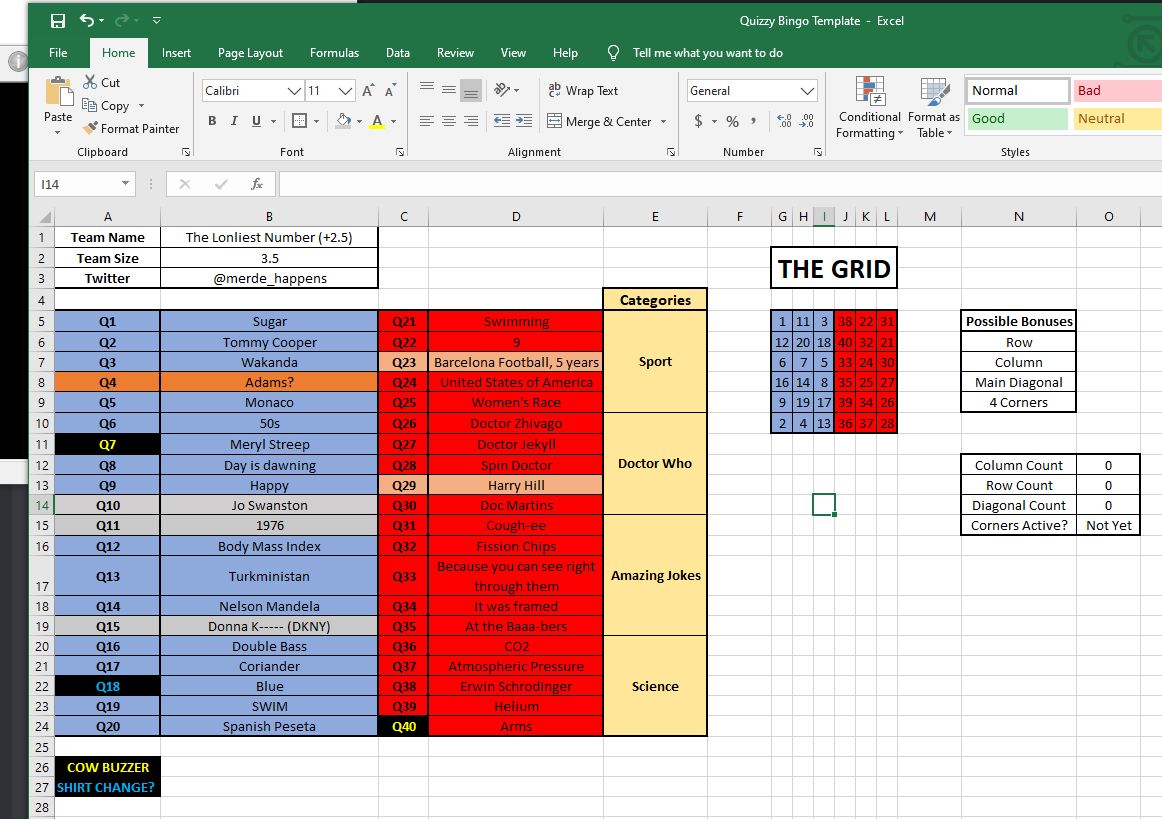This screenshot has width=1162, height=819.
Task: Apply the Borders icon
Action: point(299,121)
